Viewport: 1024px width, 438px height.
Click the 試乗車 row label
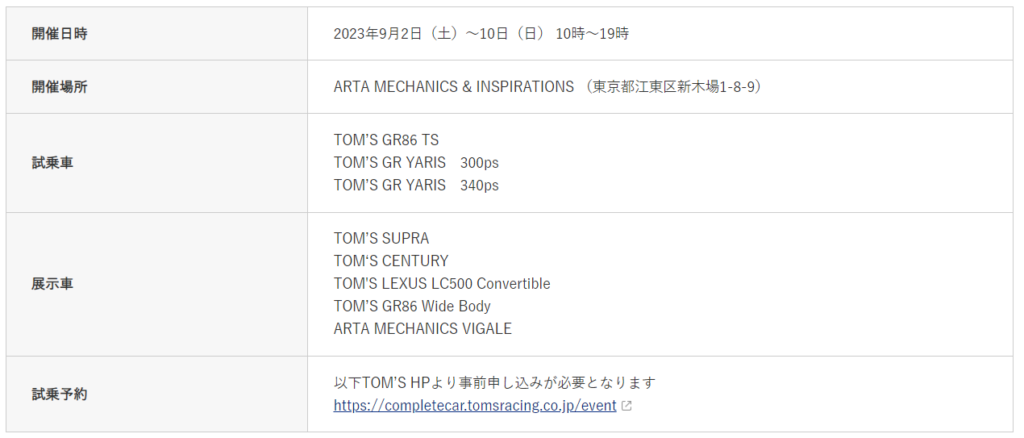tap(53, 163)
